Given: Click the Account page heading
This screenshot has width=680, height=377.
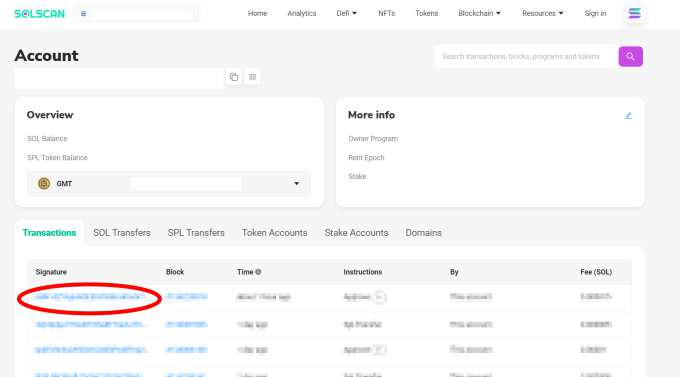Looking at the screenshot, I should (46, 56).
